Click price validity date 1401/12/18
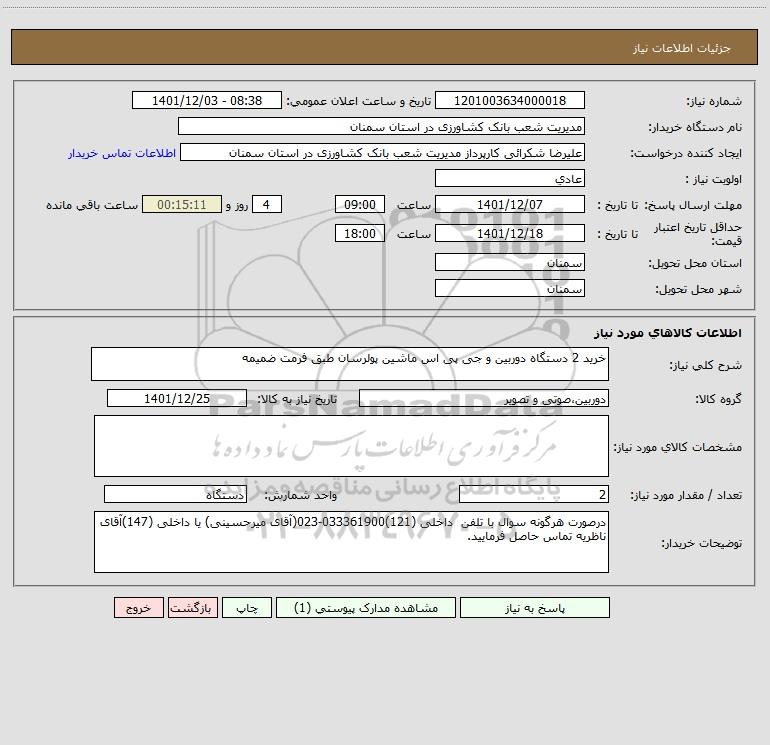Image resolution: width=770 pixels, height=745 pixels. 510,233
